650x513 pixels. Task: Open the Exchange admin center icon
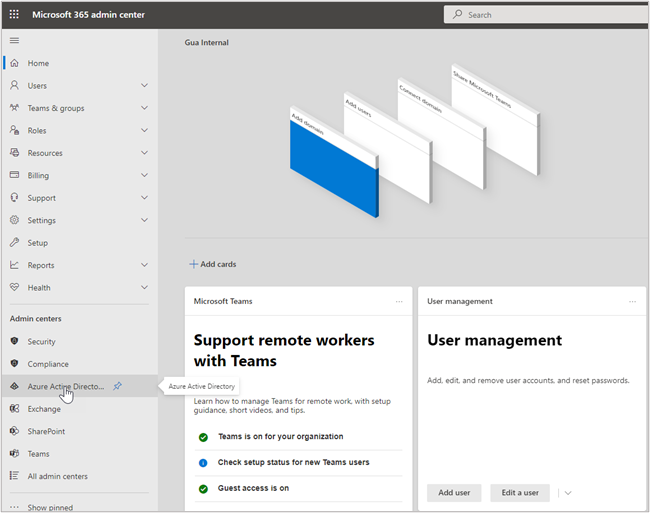tap(14, 409)
